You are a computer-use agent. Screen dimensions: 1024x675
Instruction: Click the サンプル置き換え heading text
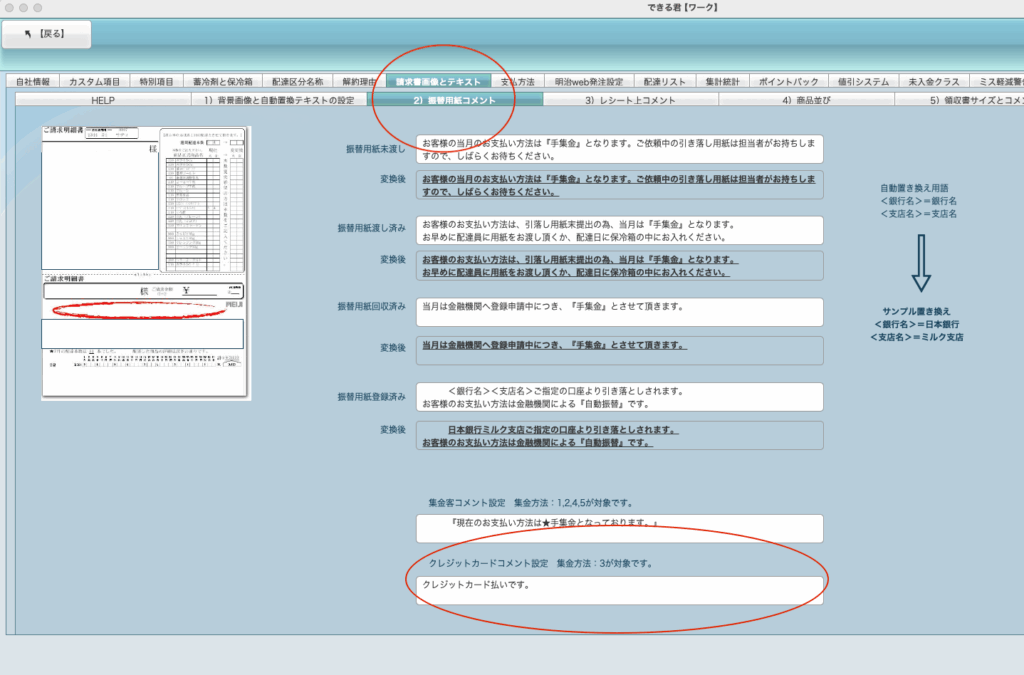point(916,311)
